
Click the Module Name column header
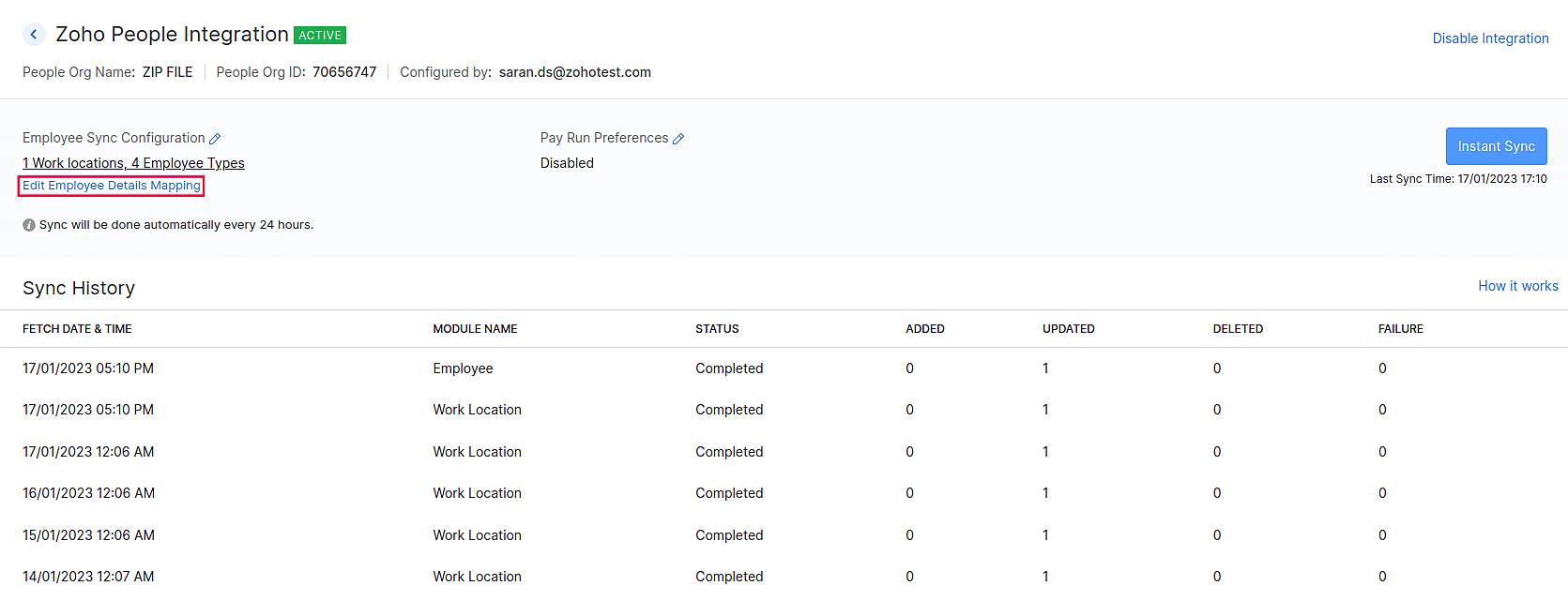pos(475,329)
